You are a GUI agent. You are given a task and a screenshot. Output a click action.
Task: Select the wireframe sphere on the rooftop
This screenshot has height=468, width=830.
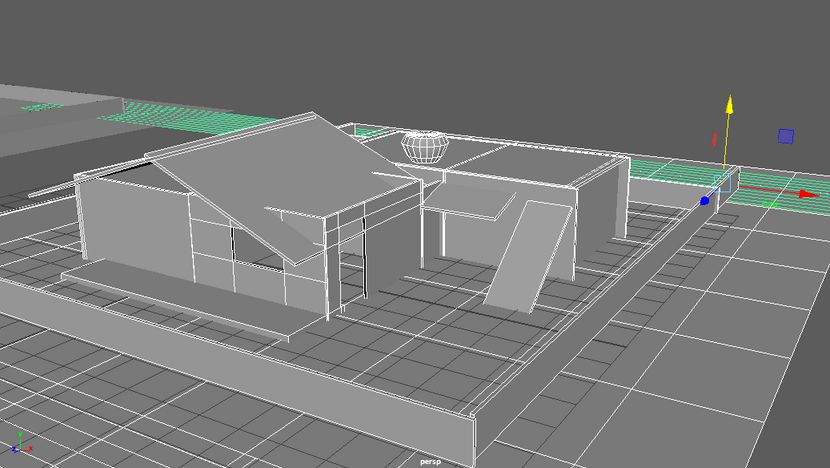(x=425, y=146)
